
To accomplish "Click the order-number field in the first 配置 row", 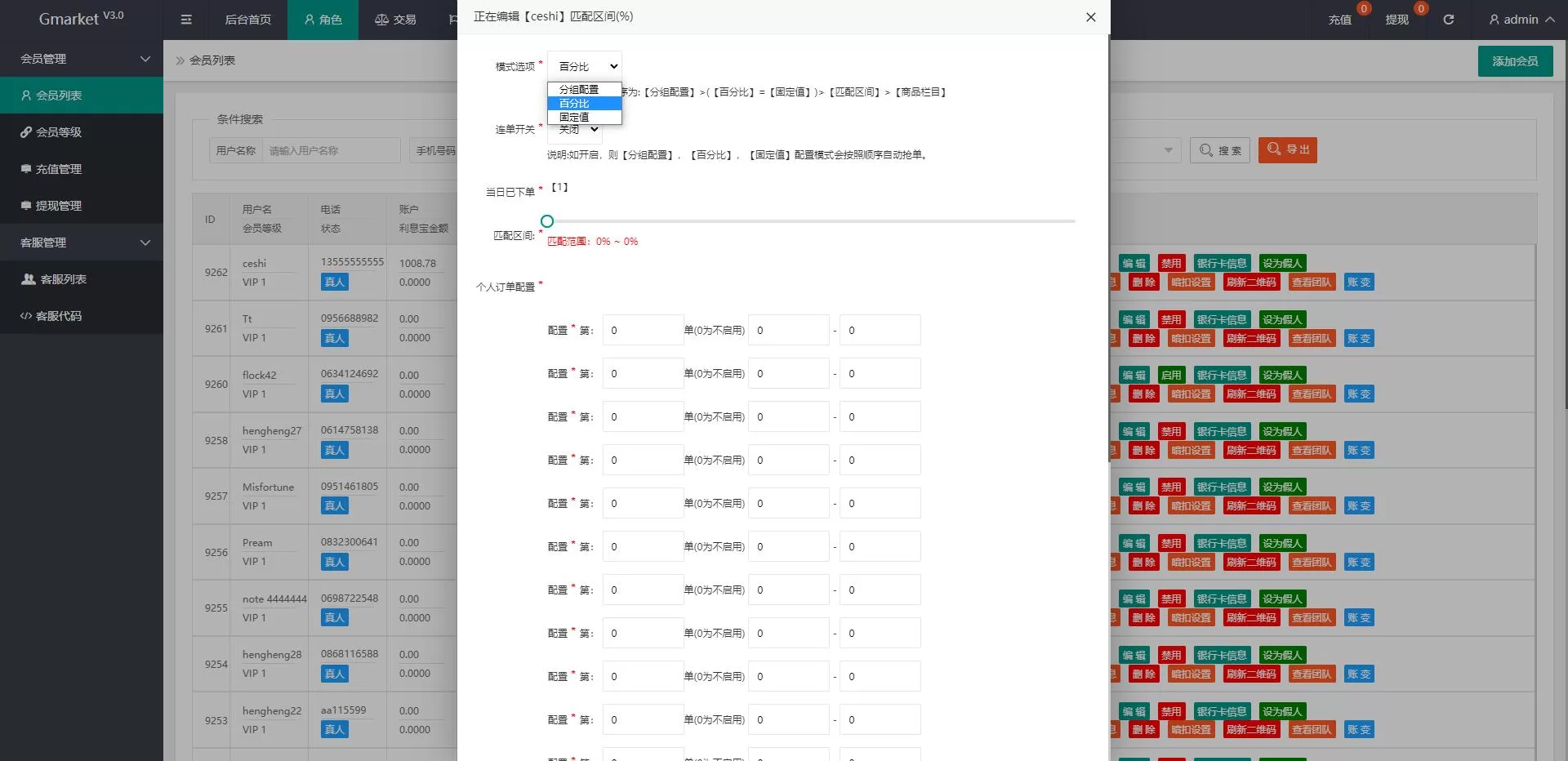I will [x=644, y=330].
